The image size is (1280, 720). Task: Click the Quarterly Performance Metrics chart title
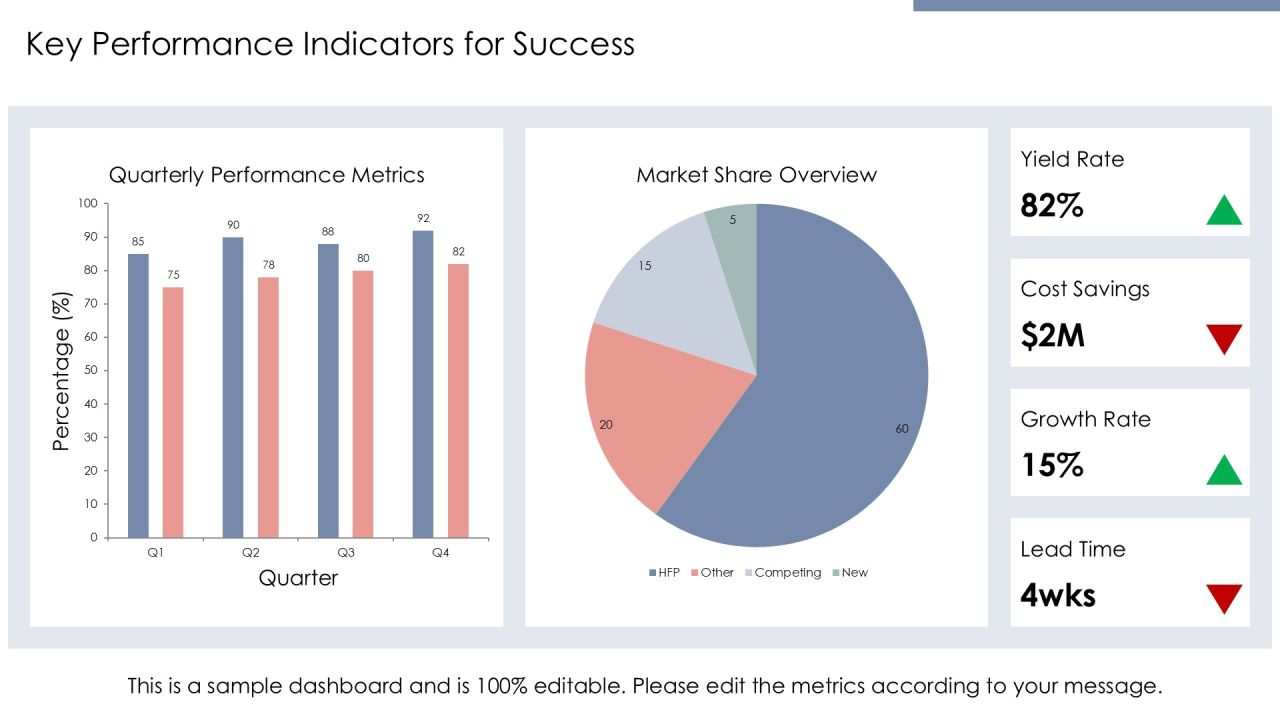pos(267,175)
